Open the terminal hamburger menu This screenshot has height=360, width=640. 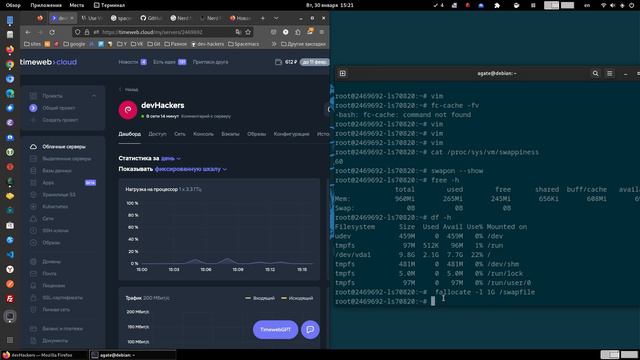click(610, 73)
